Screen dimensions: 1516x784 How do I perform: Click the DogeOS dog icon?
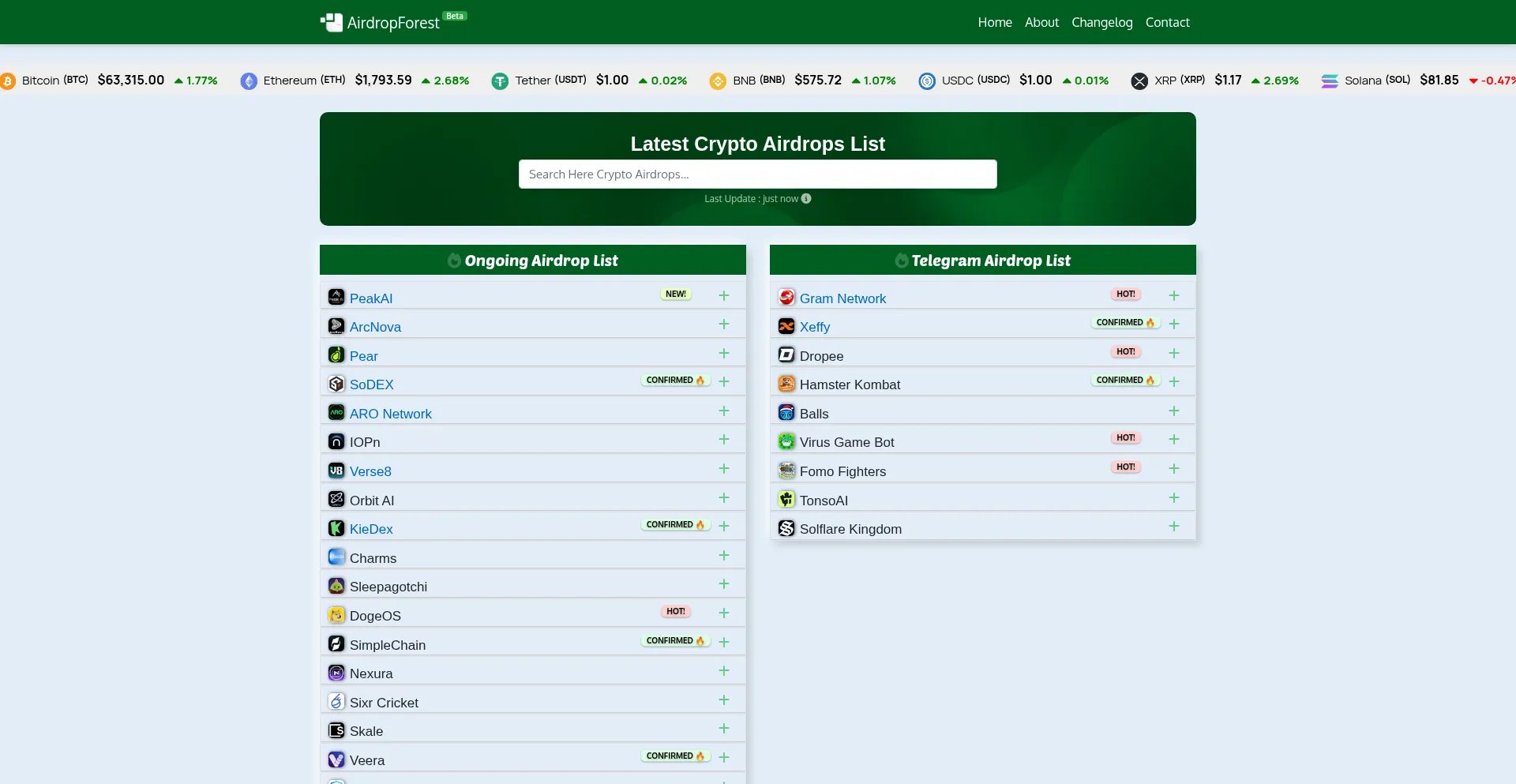click(336, 615)
